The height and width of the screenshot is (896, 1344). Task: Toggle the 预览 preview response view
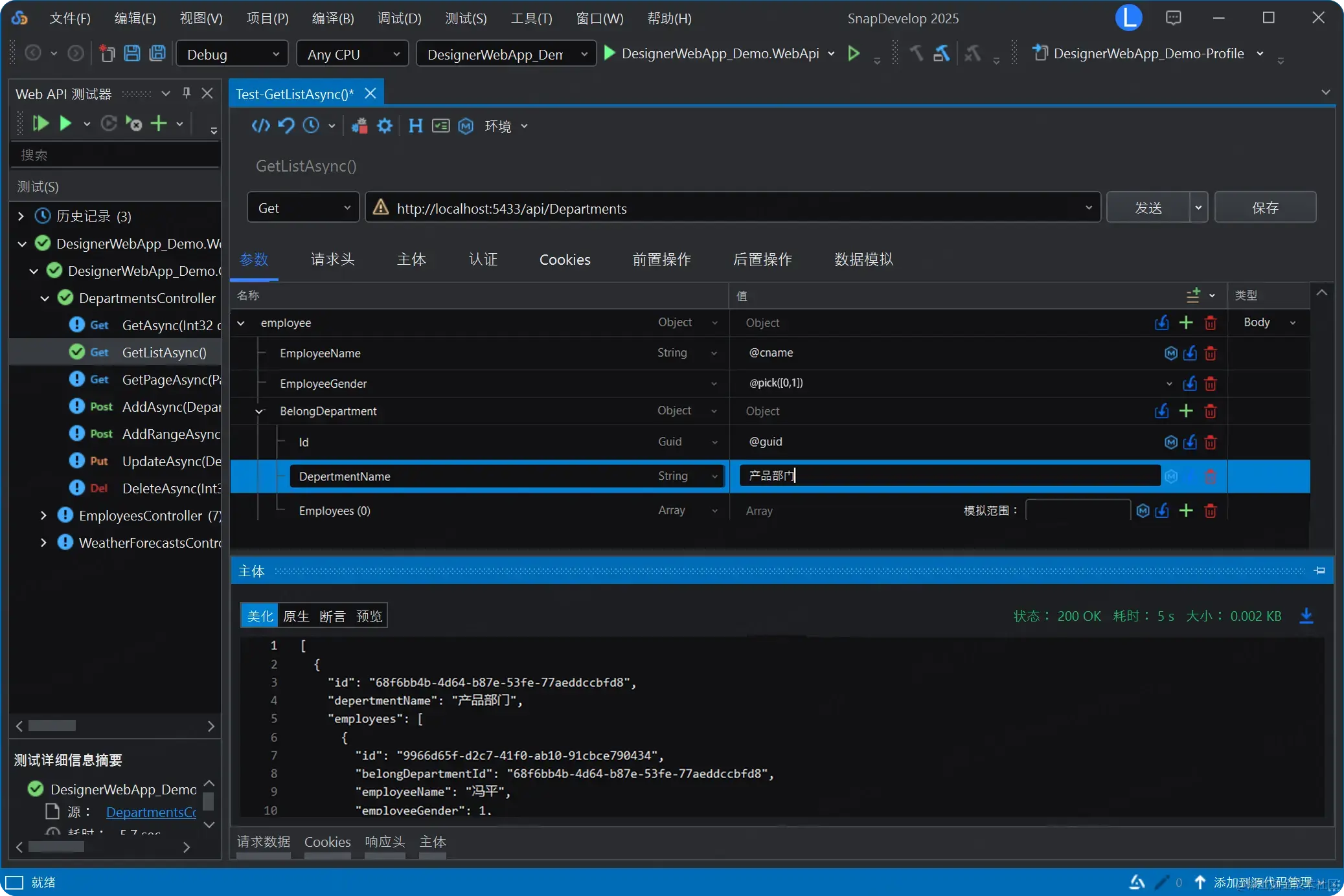tap(369, 616)
